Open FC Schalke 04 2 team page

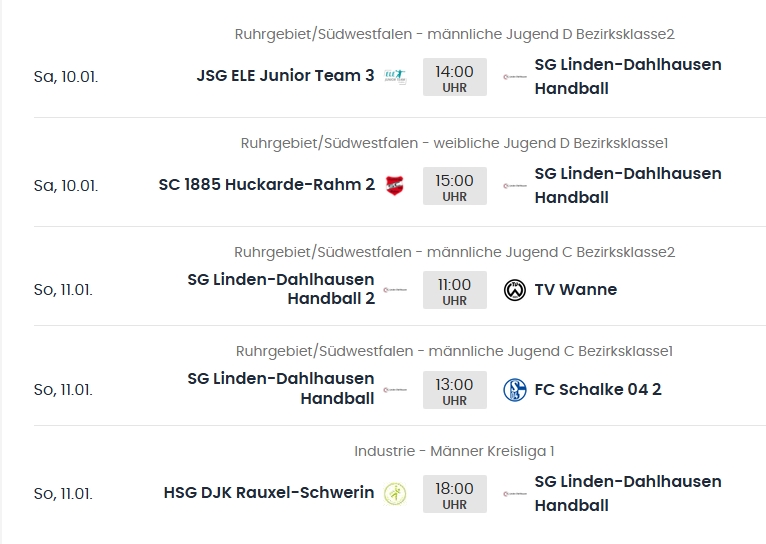pyautogui.click(x=598, y=390)
